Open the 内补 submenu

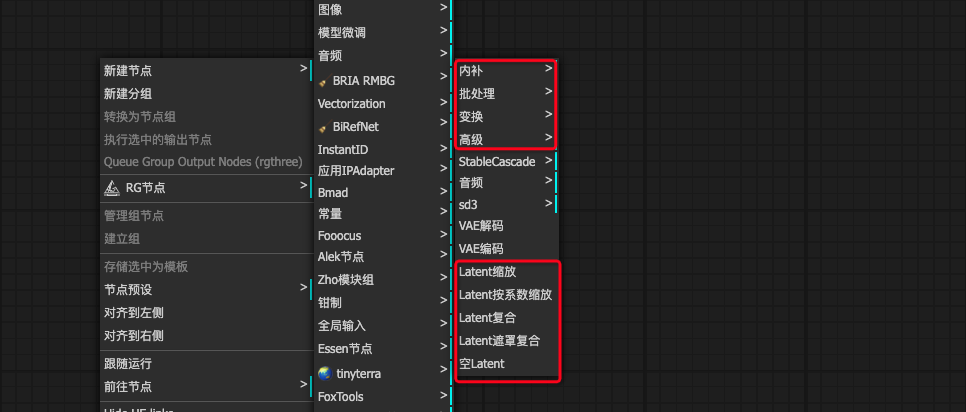(506, 71)
